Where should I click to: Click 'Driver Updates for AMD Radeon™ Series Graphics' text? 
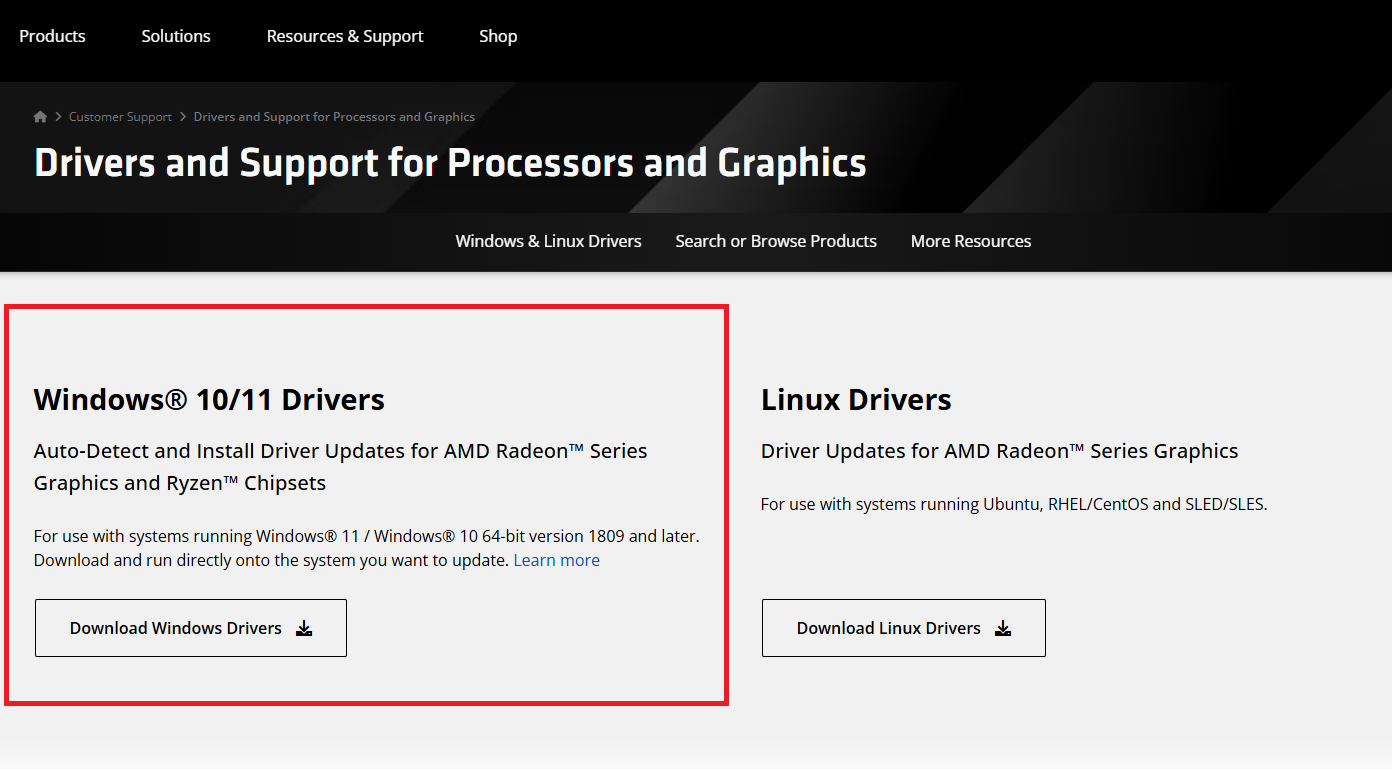[x=1000, y=451]
